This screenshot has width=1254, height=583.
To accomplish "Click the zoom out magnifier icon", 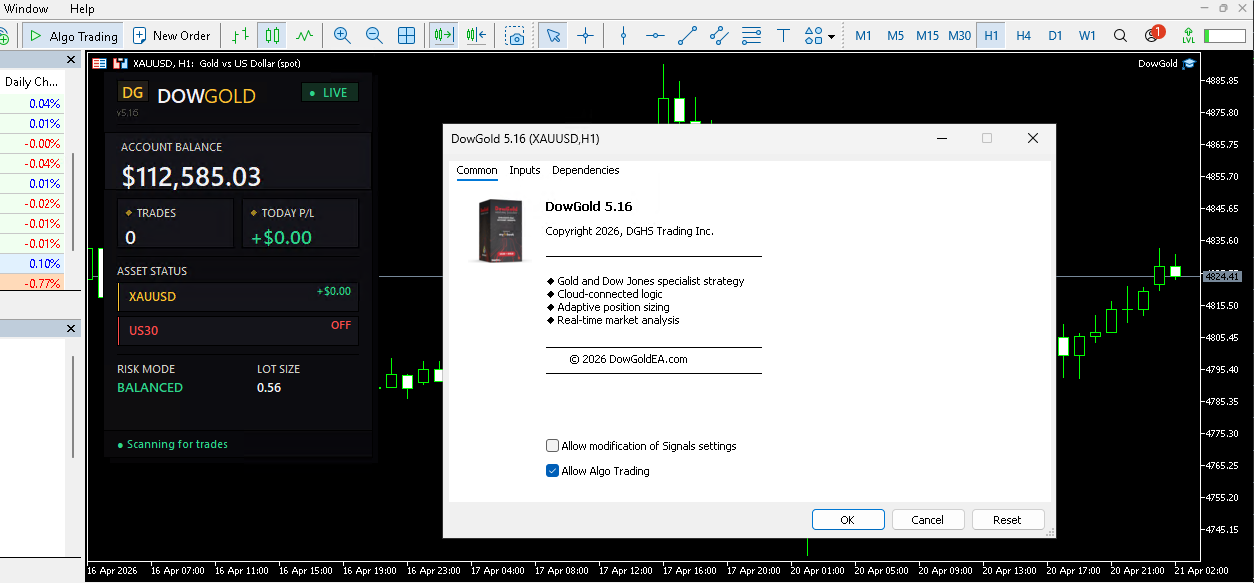I will (374, 36).
